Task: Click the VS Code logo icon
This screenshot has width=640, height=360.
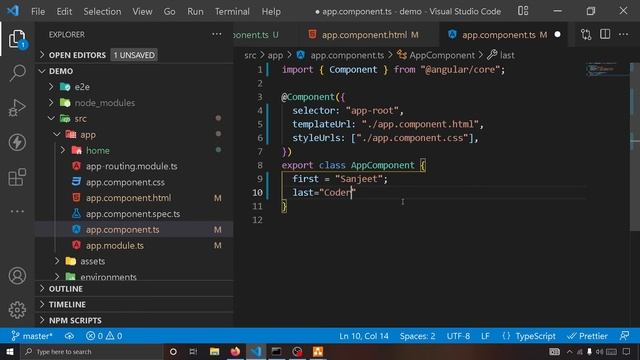Action: [x=12, y=11]
